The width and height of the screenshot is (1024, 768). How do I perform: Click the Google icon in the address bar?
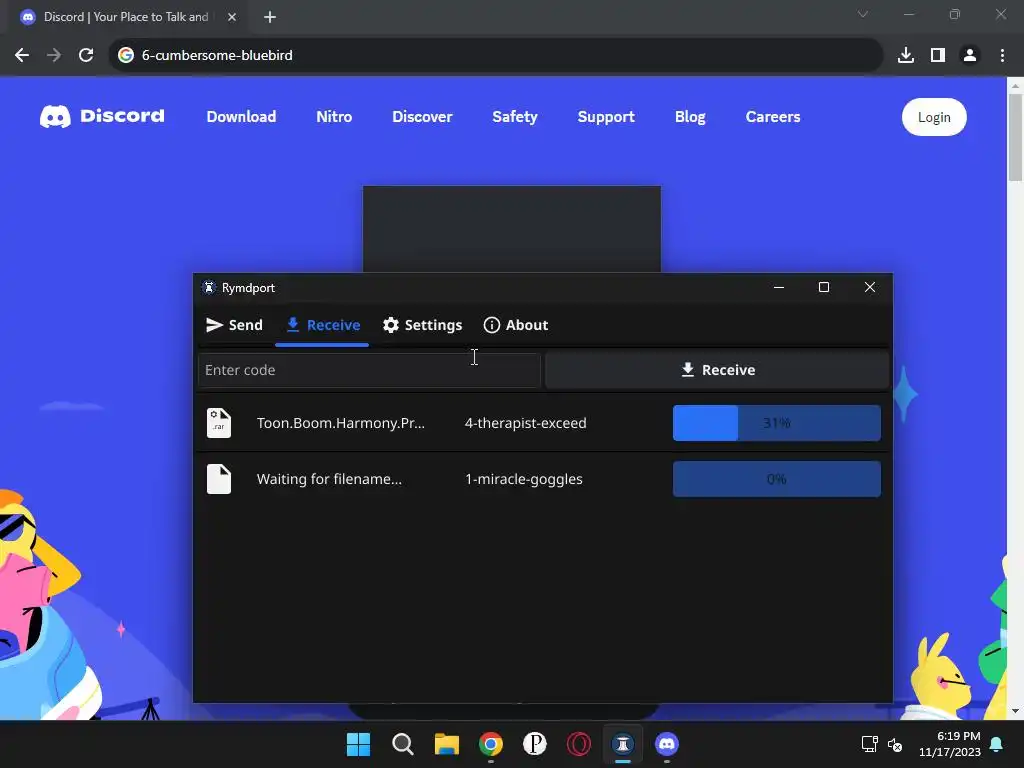point(126,55)
